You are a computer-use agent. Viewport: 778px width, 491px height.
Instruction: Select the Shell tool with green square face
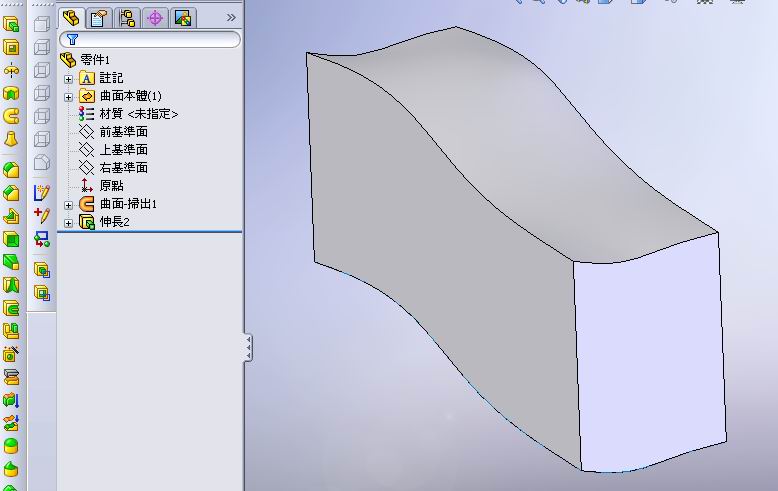(11, 239)
